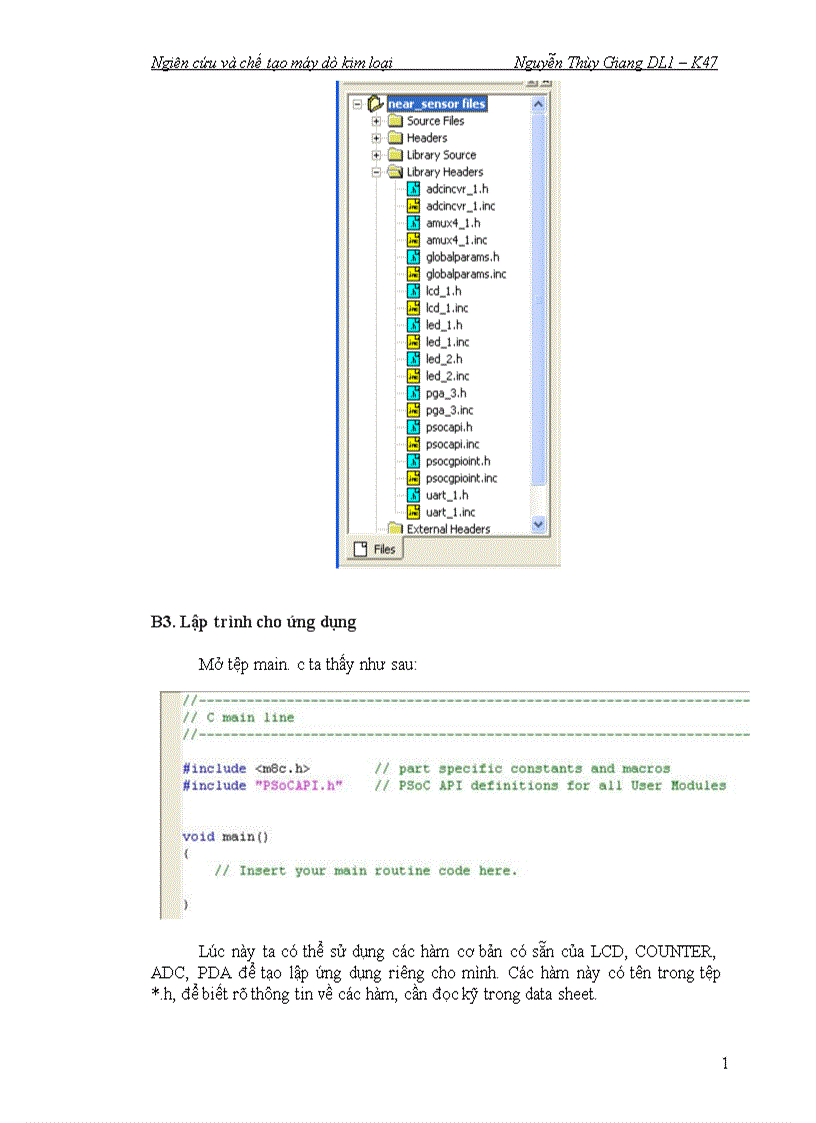The image size is (816, 1123).
Task: Click the adcincvr_1.inc file icon
Action: coord(413,206)
